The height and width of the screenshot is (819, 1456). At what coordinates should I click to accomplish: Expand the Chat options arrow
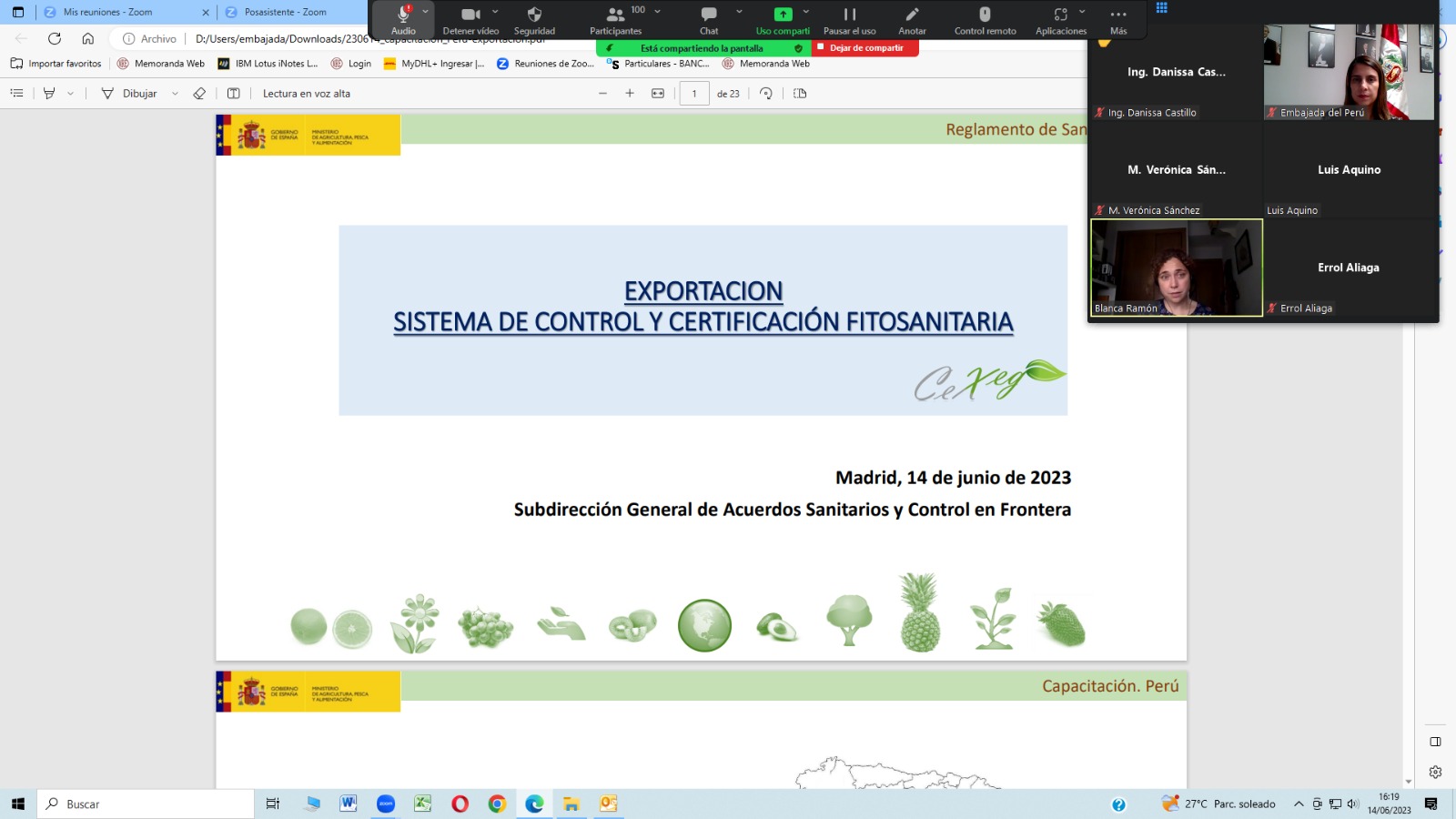coord(739,12)
